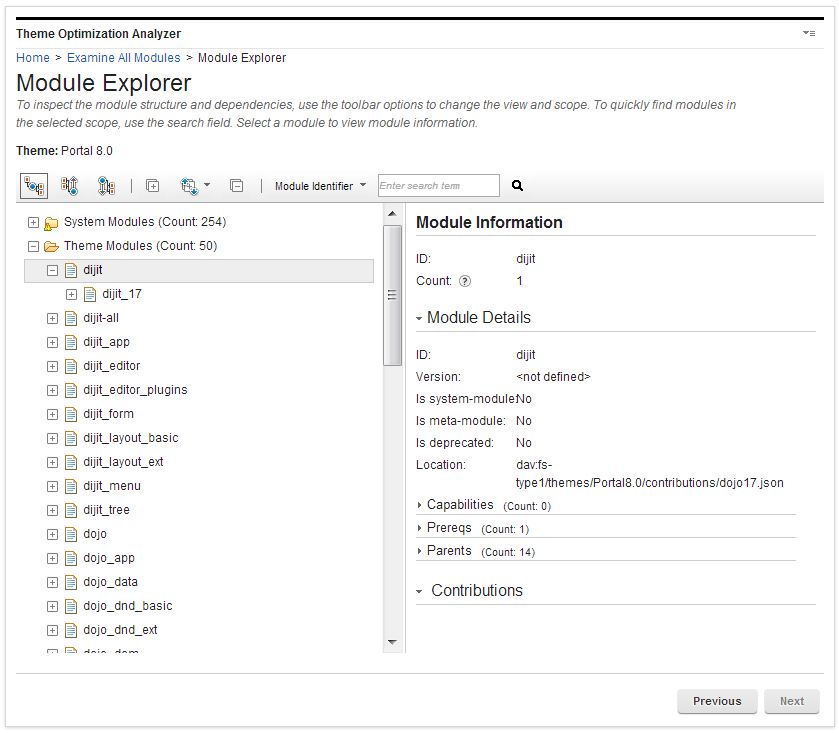Expand the dijit_17 tree node

tap(70, 294)
